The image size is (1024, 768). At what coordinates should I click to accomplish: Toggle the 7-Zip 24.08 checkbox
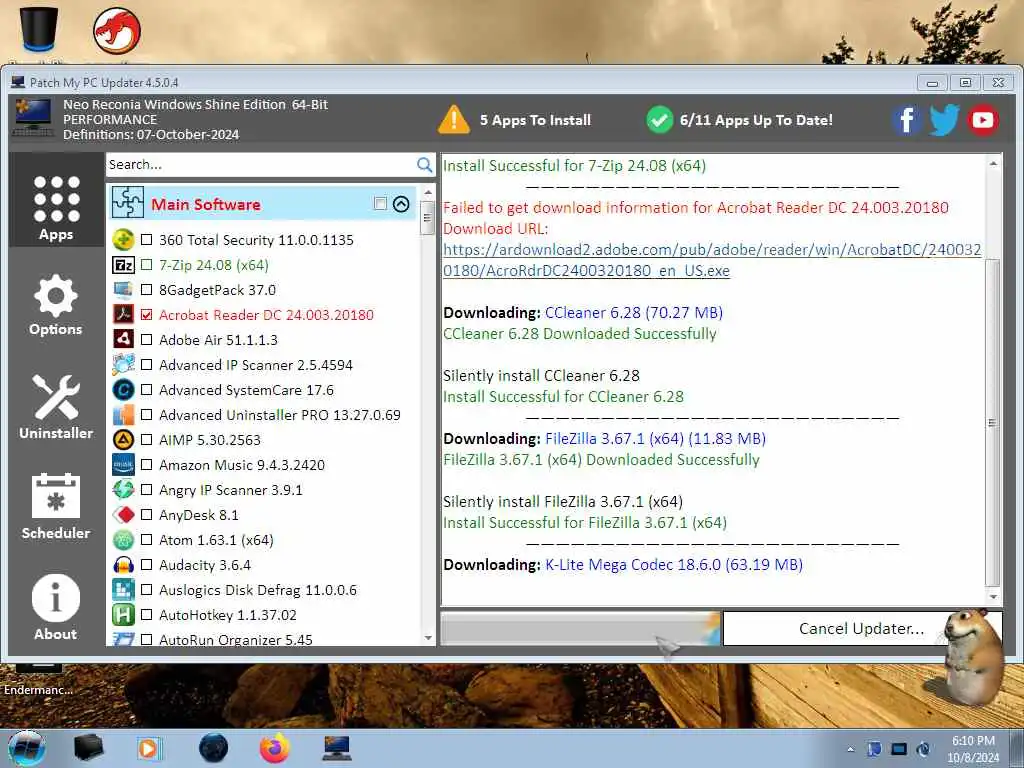click(147, 265)
